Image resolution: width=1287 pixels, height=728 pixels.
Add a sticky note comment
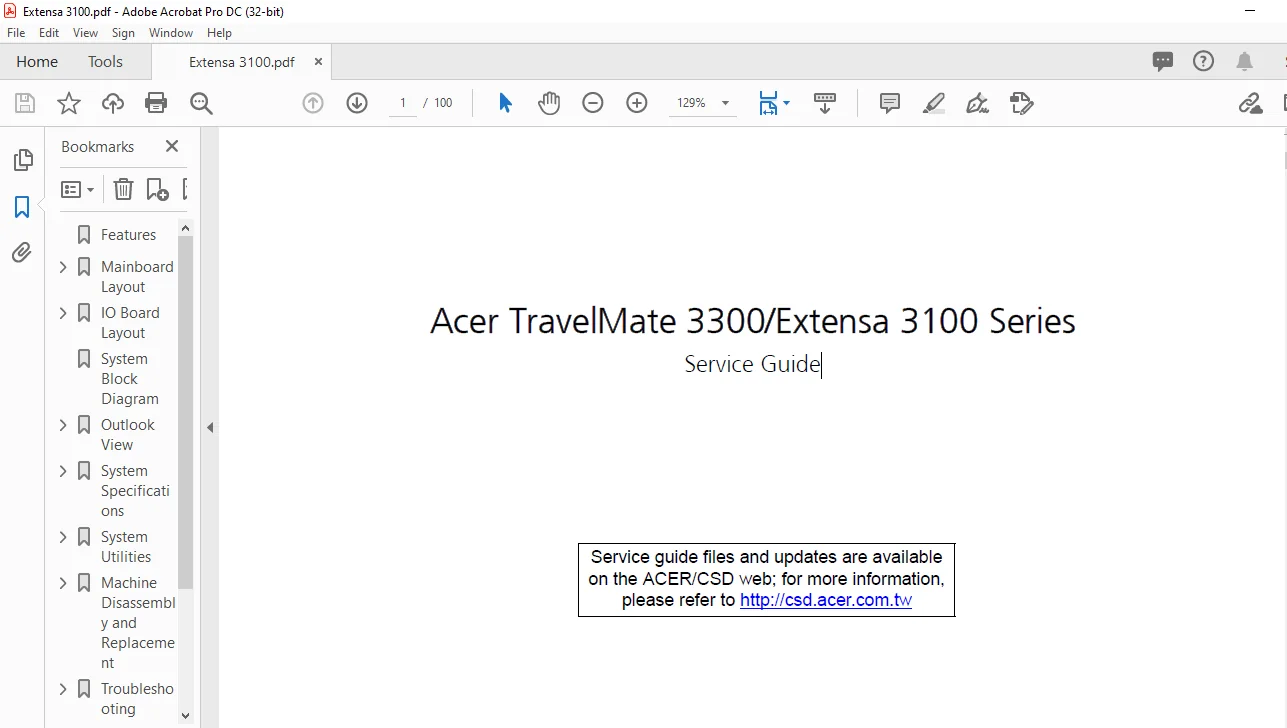(x=890, y=103)
